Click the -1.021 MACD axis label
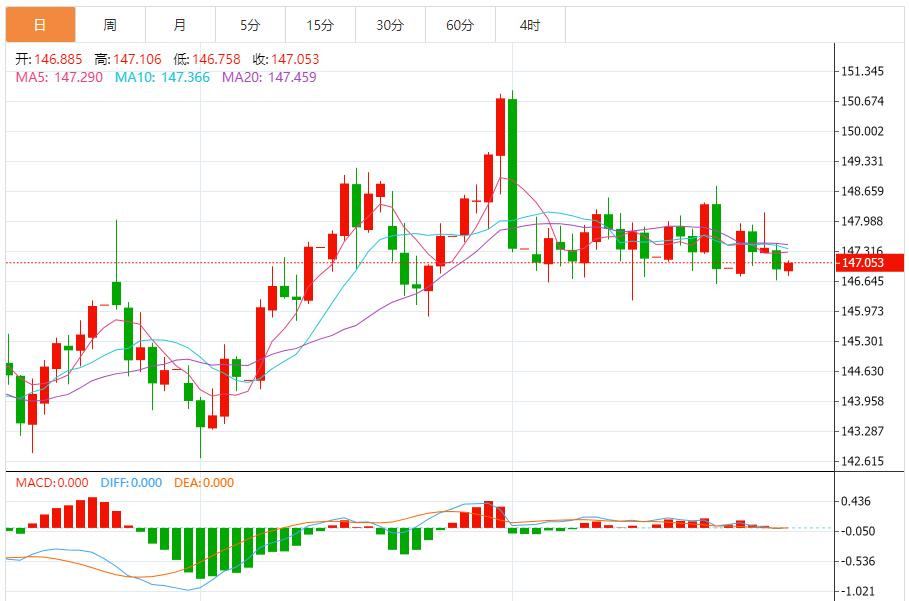The image size is (909, 601). point(858,592)
